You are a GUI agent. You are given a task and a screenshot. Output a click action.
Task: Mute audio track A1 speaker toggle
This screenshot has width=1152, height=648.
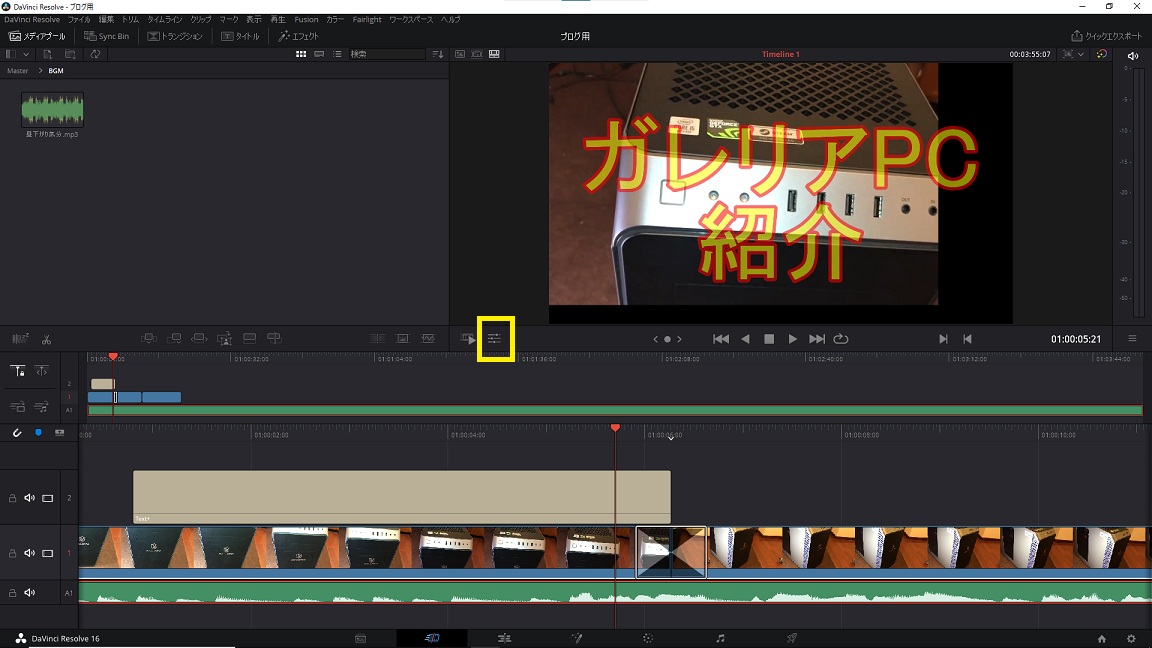point(28,592)
